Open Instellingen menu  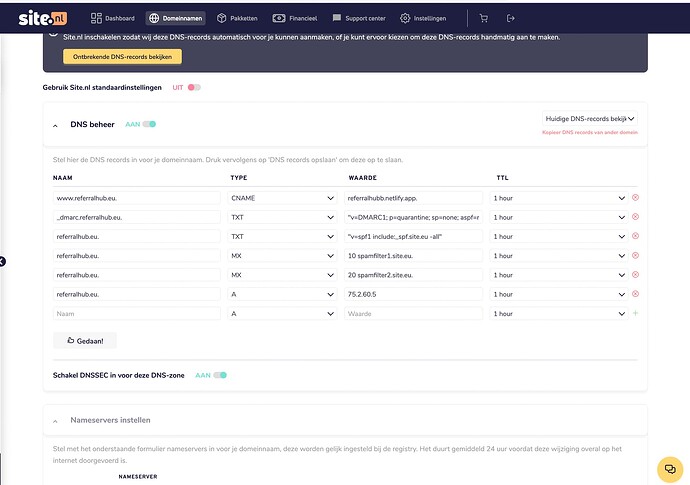click(423, 18)
